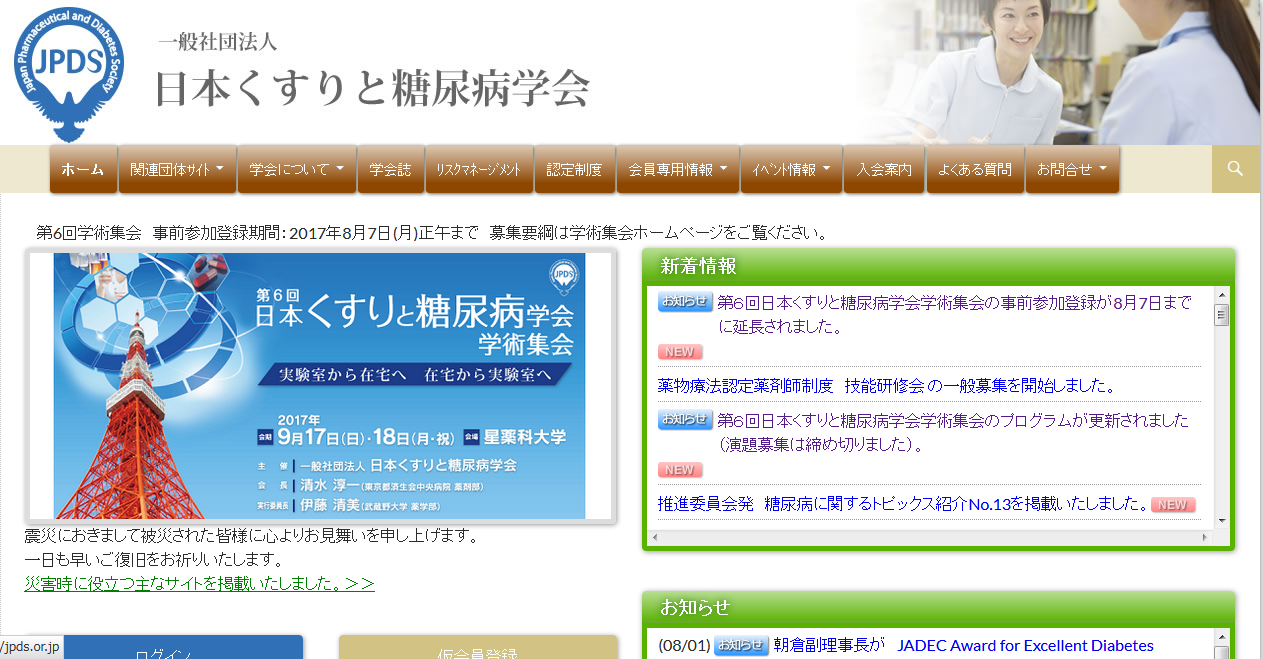Image resolution: width=1263 pixels, height=659 pixels.
Task: Expand 学会について dropdown menu
Action: pos(297,170)
